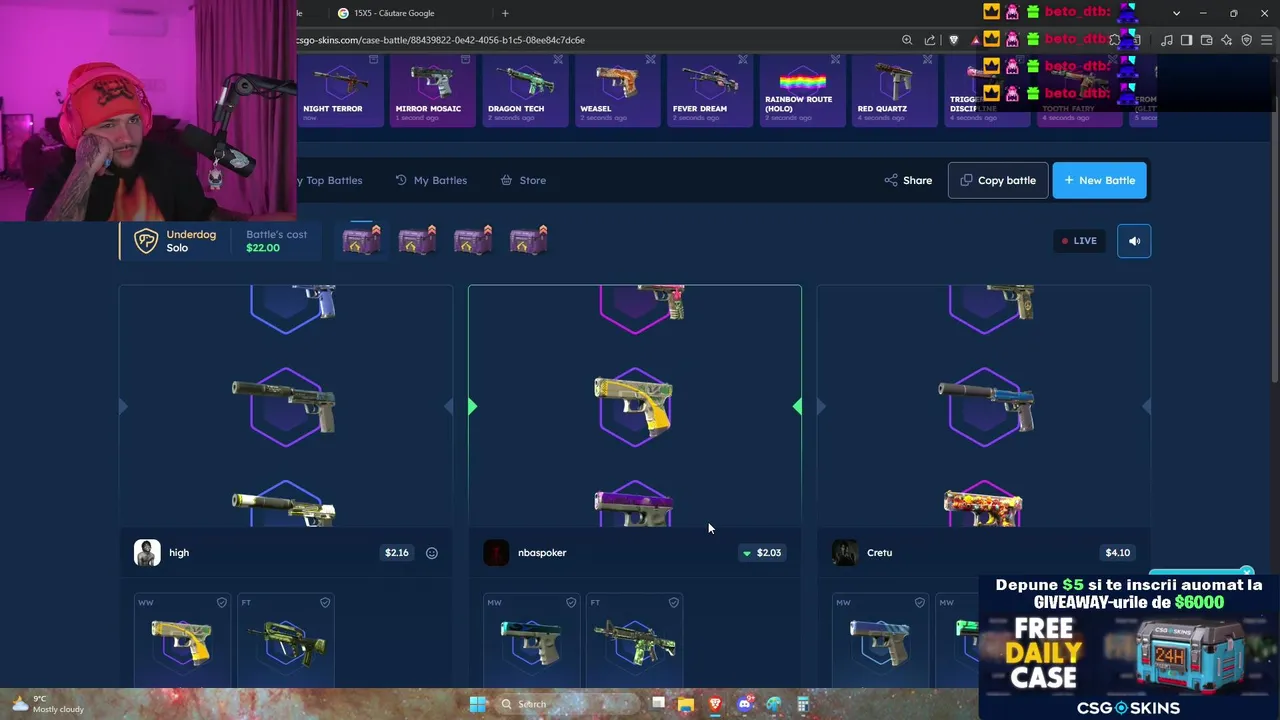Open Discord from the taskbar

click(744, 704)
